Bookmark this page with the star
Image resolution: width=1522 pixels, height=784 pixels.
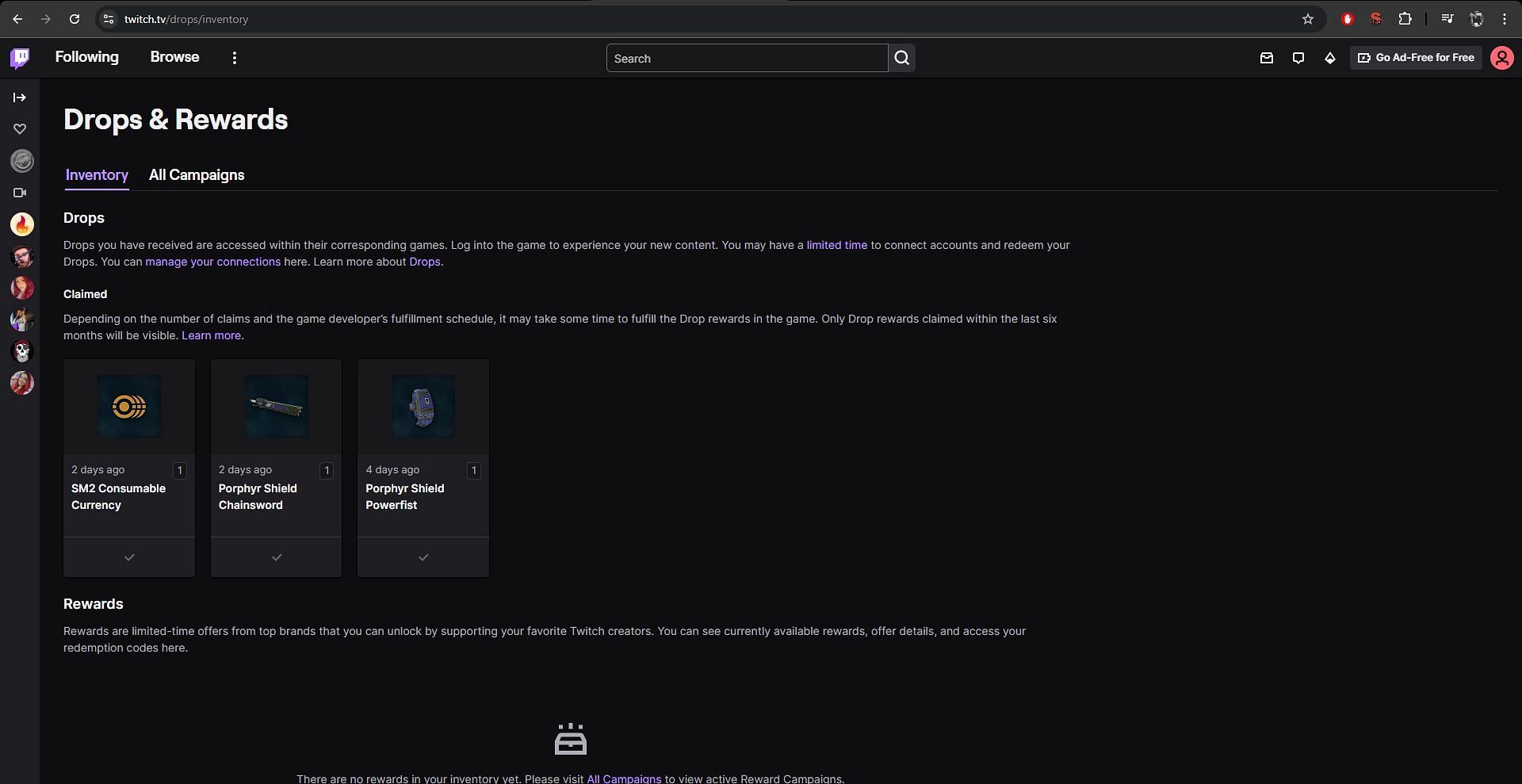1308,19
